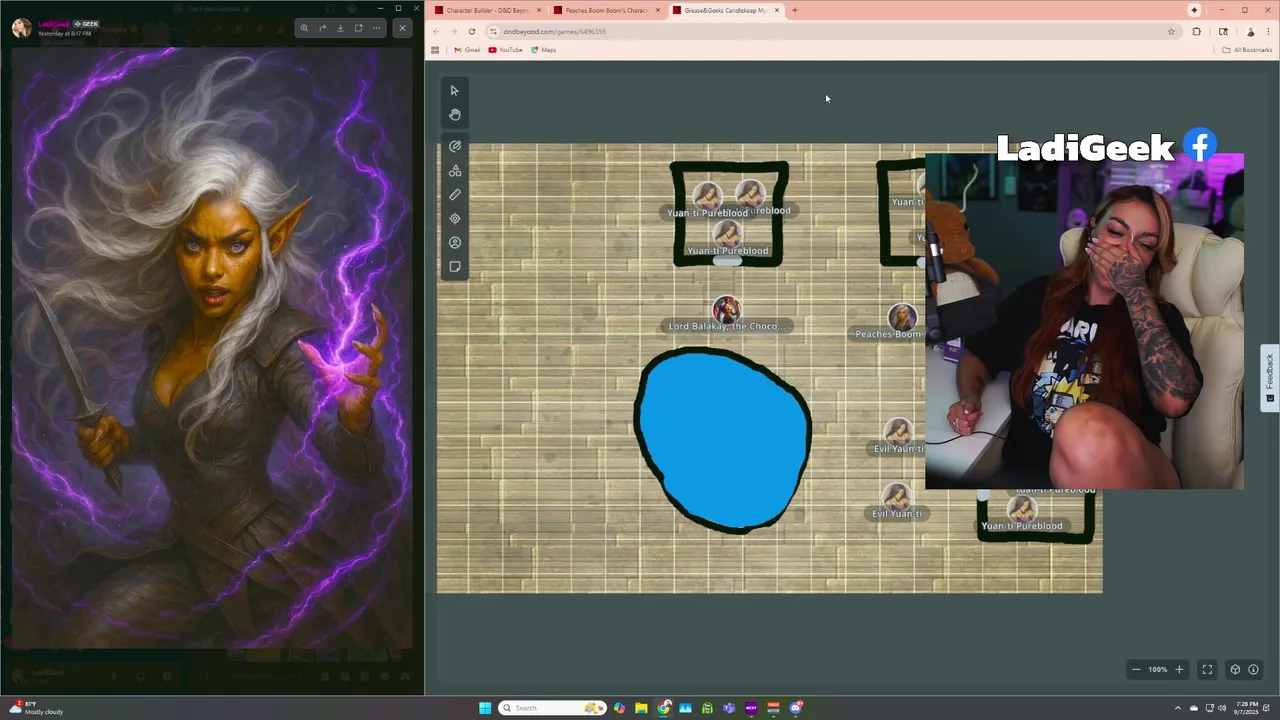Select the shapes draw tool
Screen dimensions: 1280x720
(x=455, y=171)
